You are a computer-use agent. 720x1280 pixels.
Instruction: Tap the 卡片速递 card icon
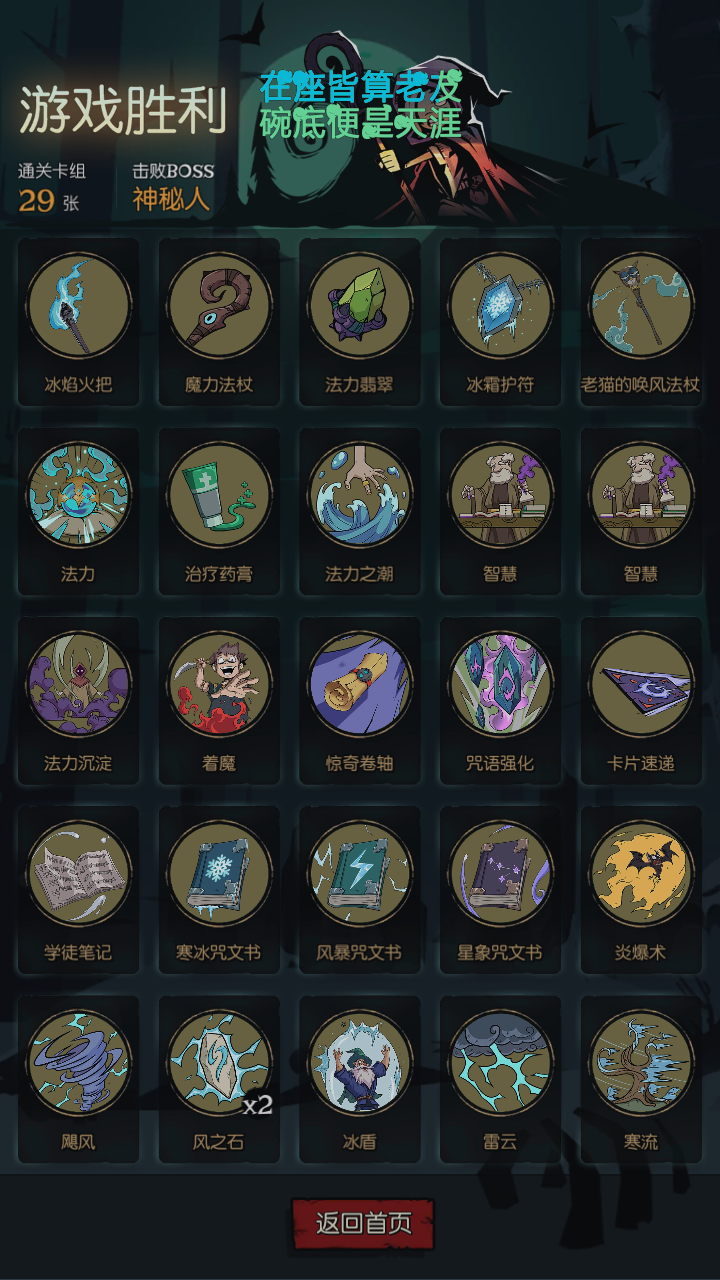[x=641, y=684]
